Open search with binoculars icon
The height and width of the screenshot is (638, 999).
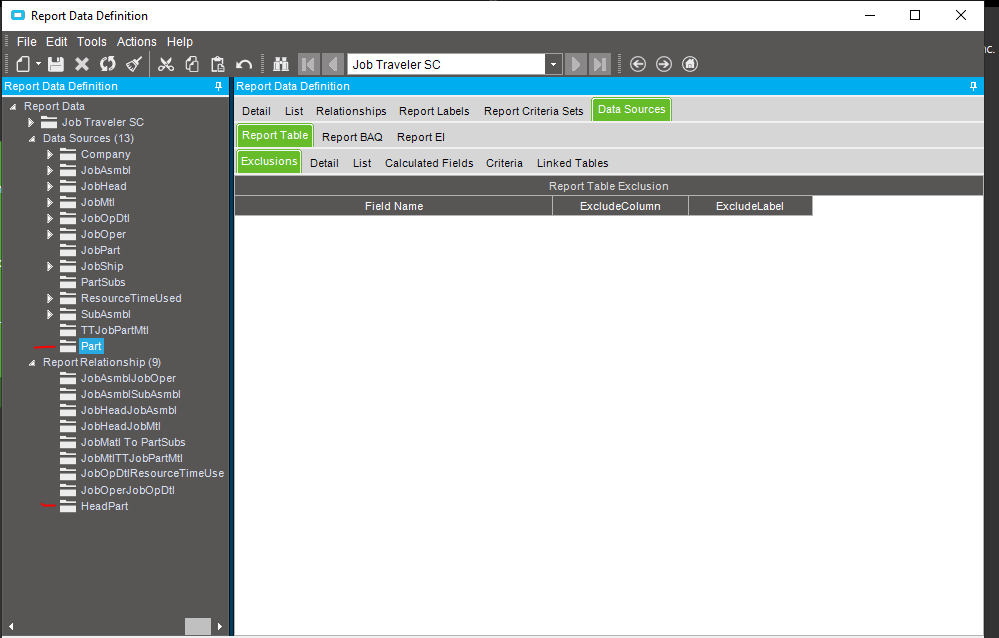coord(281,64)
